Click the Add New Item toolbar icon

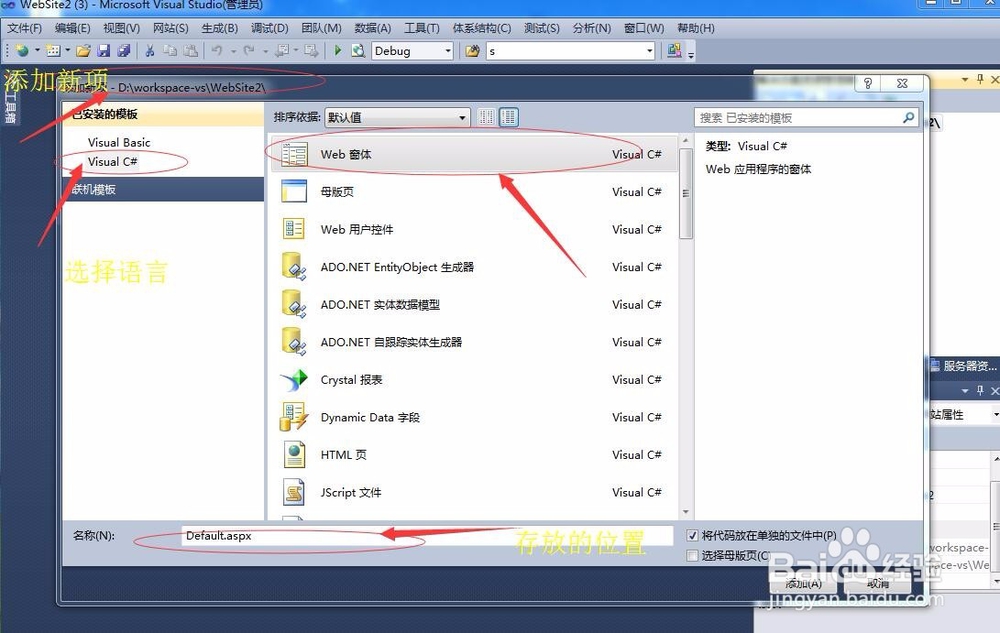coord(54,50)
